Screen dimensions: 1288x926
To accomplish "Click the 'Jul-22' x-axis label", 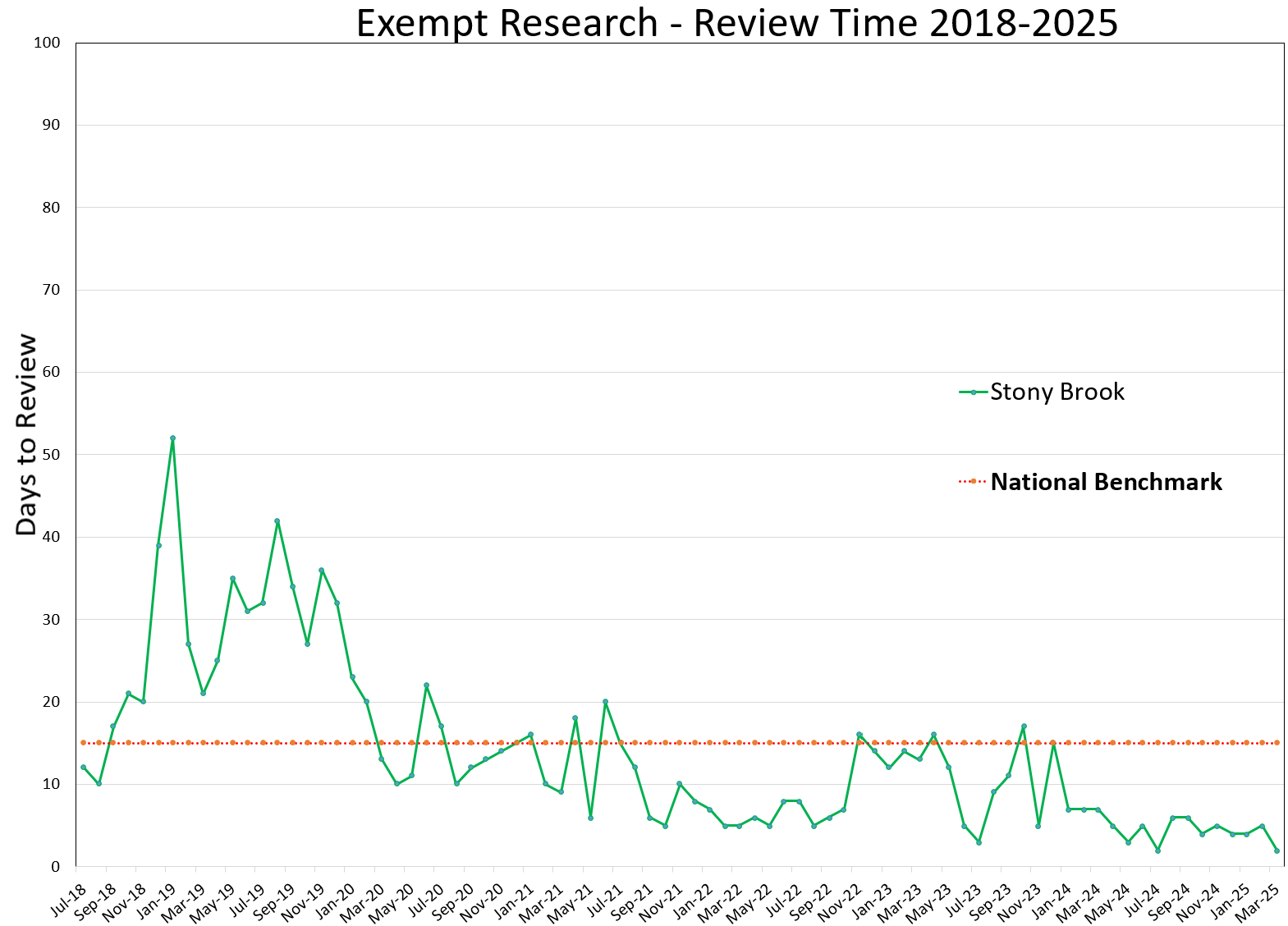I will point(785,900).
